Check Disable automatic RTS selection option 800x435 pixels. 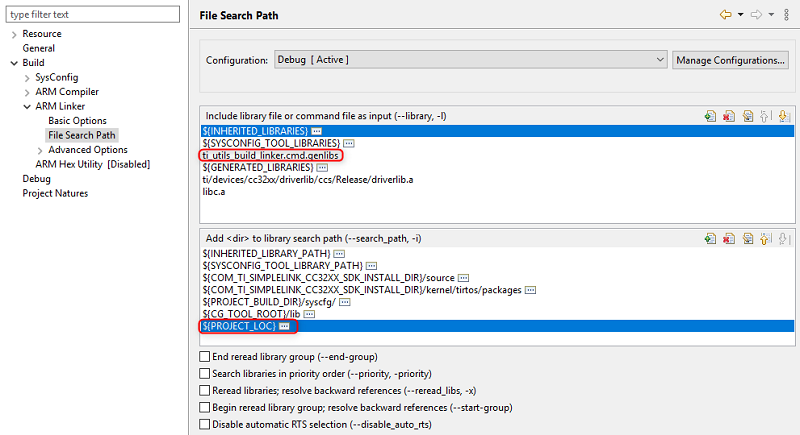205,424
